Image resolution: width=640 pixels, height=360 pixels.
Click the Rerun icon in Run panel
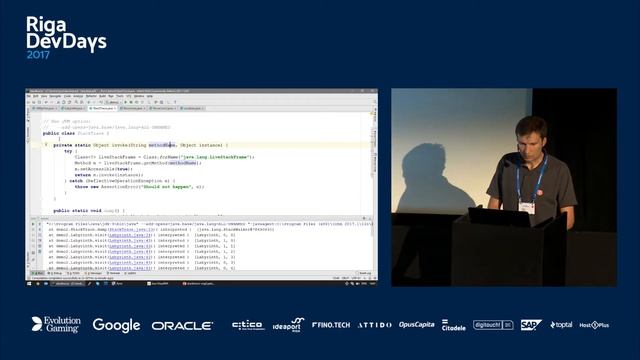tap(33, 224)
